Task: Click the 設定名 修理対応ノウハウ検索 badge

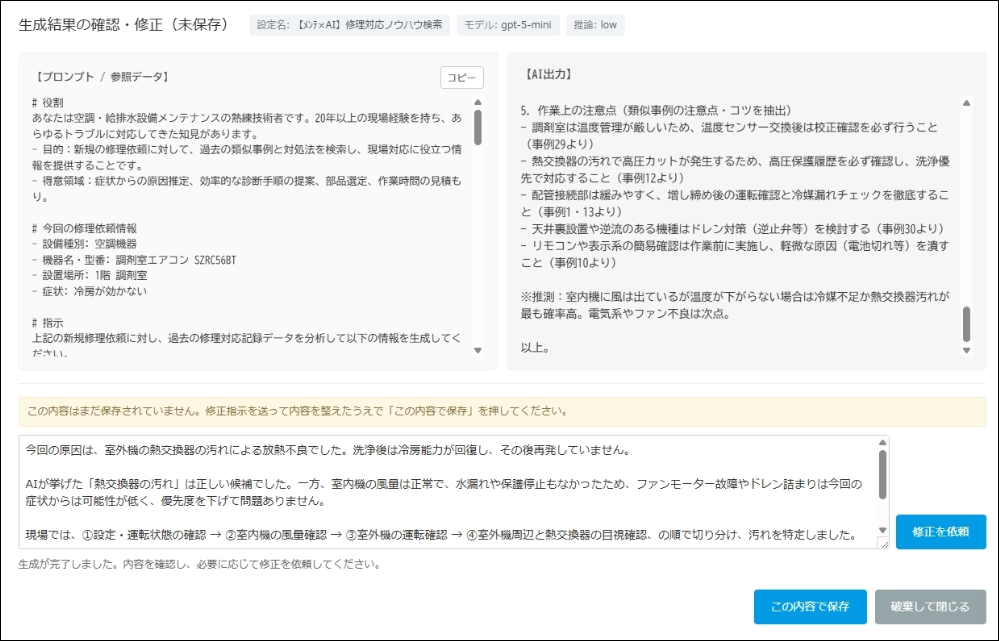Action: pyautogui.click(x=349, y=25)
